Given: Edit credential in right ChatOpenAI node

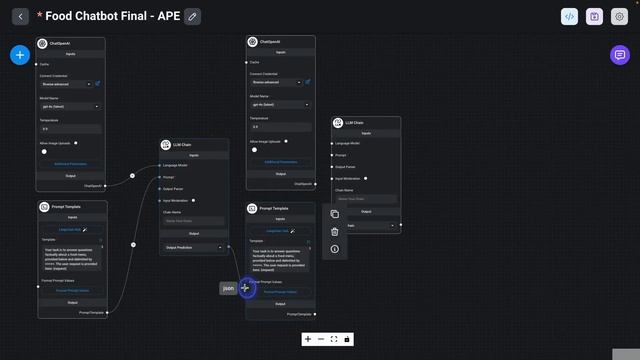Looking at the screenshot, I should (308, 82).
